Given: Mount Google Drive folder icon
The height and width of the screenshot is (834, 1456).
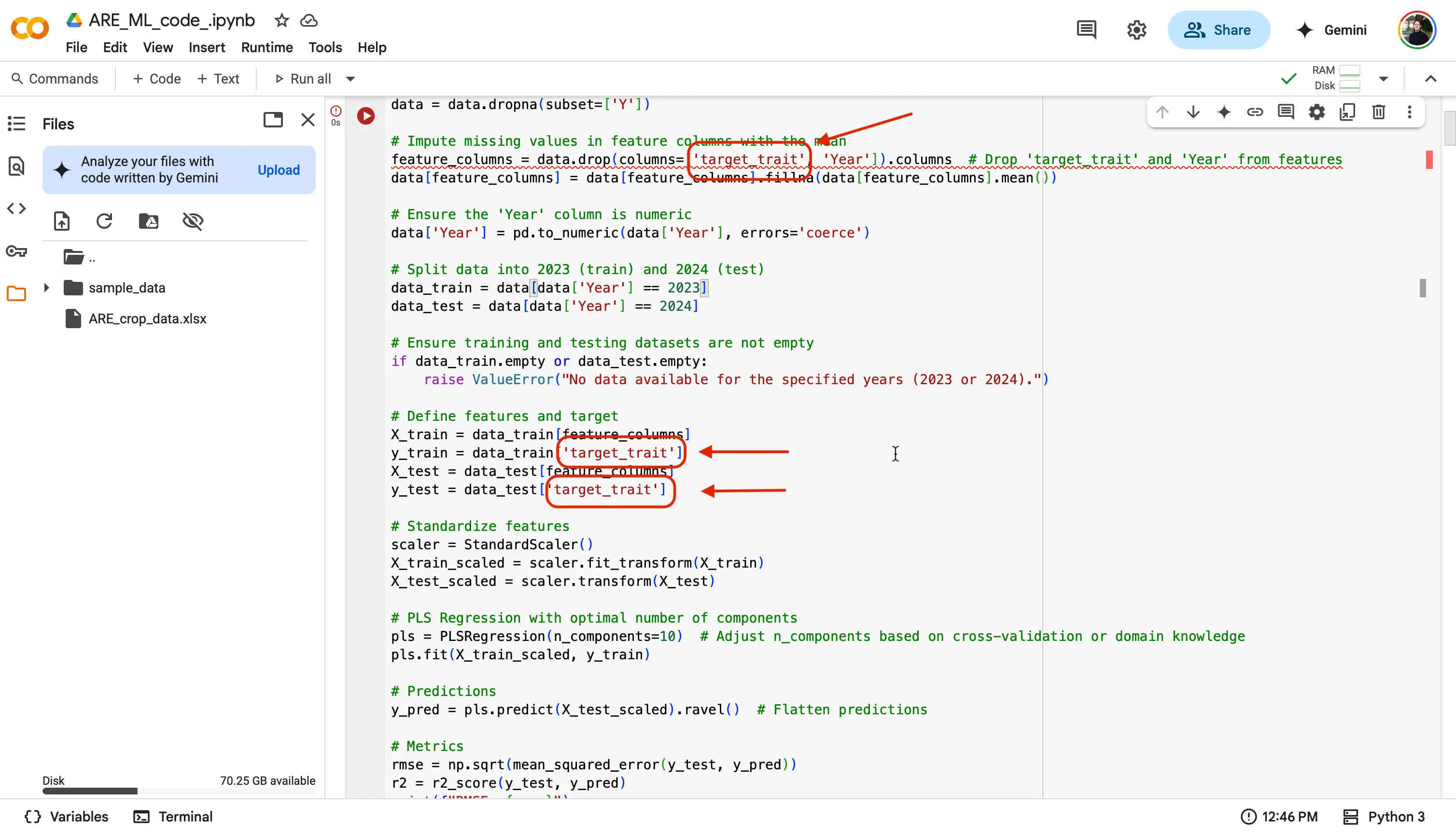Looking at the screenshot, I should (149, 221).
